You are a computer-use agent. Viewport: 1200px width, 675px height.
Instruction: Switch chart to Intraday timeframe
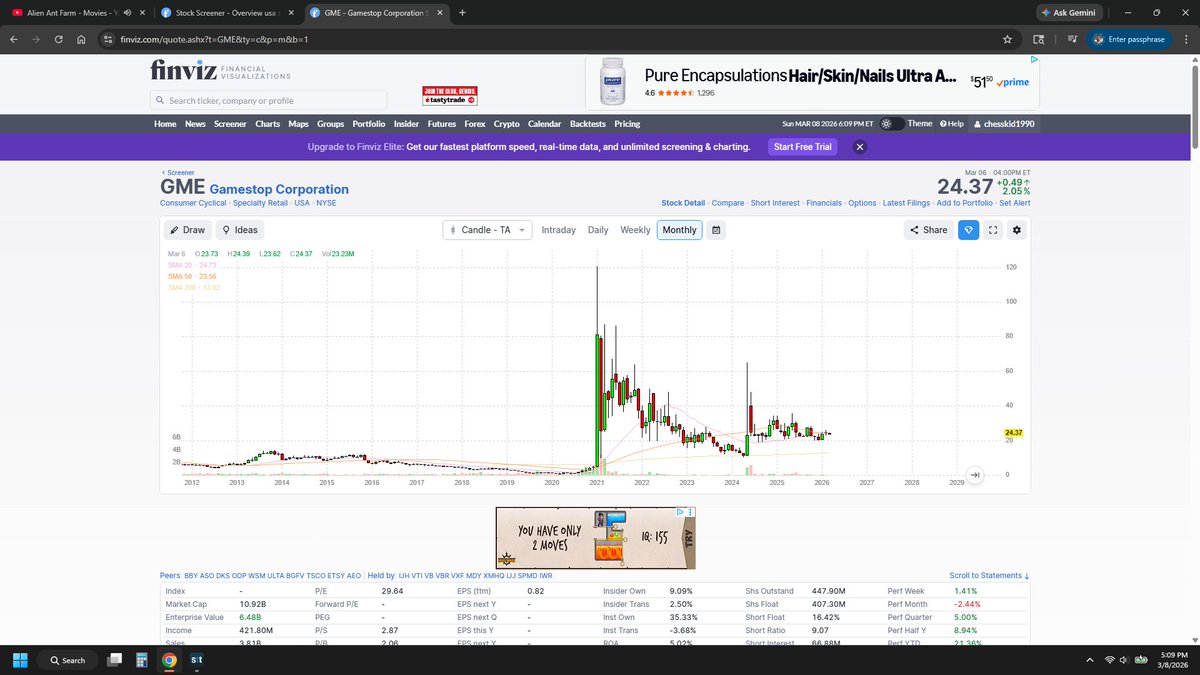558,229
